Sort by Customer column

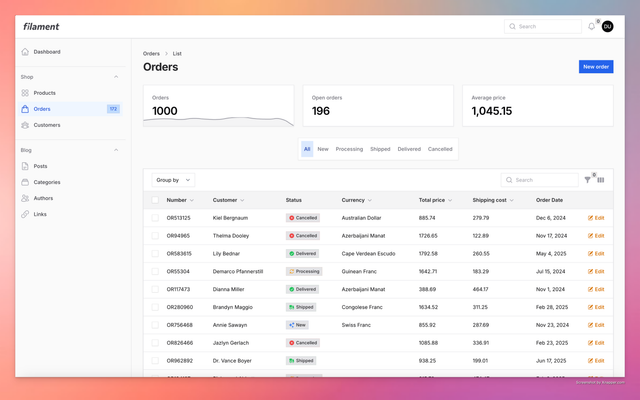click(229, 200)
